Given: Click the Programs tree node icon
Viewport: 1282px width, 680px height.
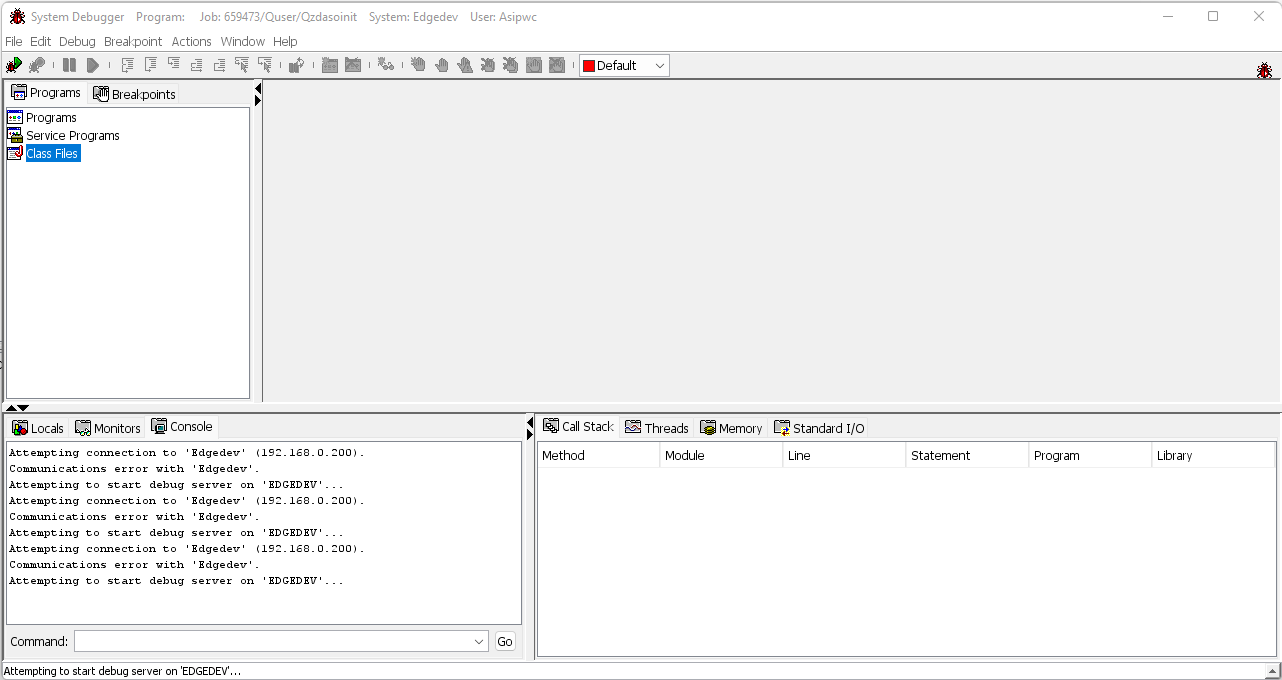Looking at the screenshot, I should click(x=15, y=117).
